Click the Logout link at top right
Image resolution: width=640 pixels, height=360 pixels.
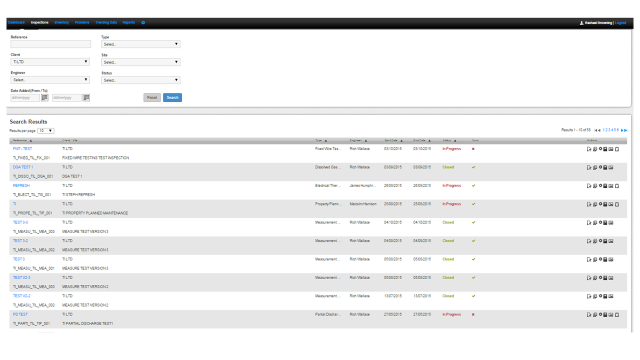point(620,23)
